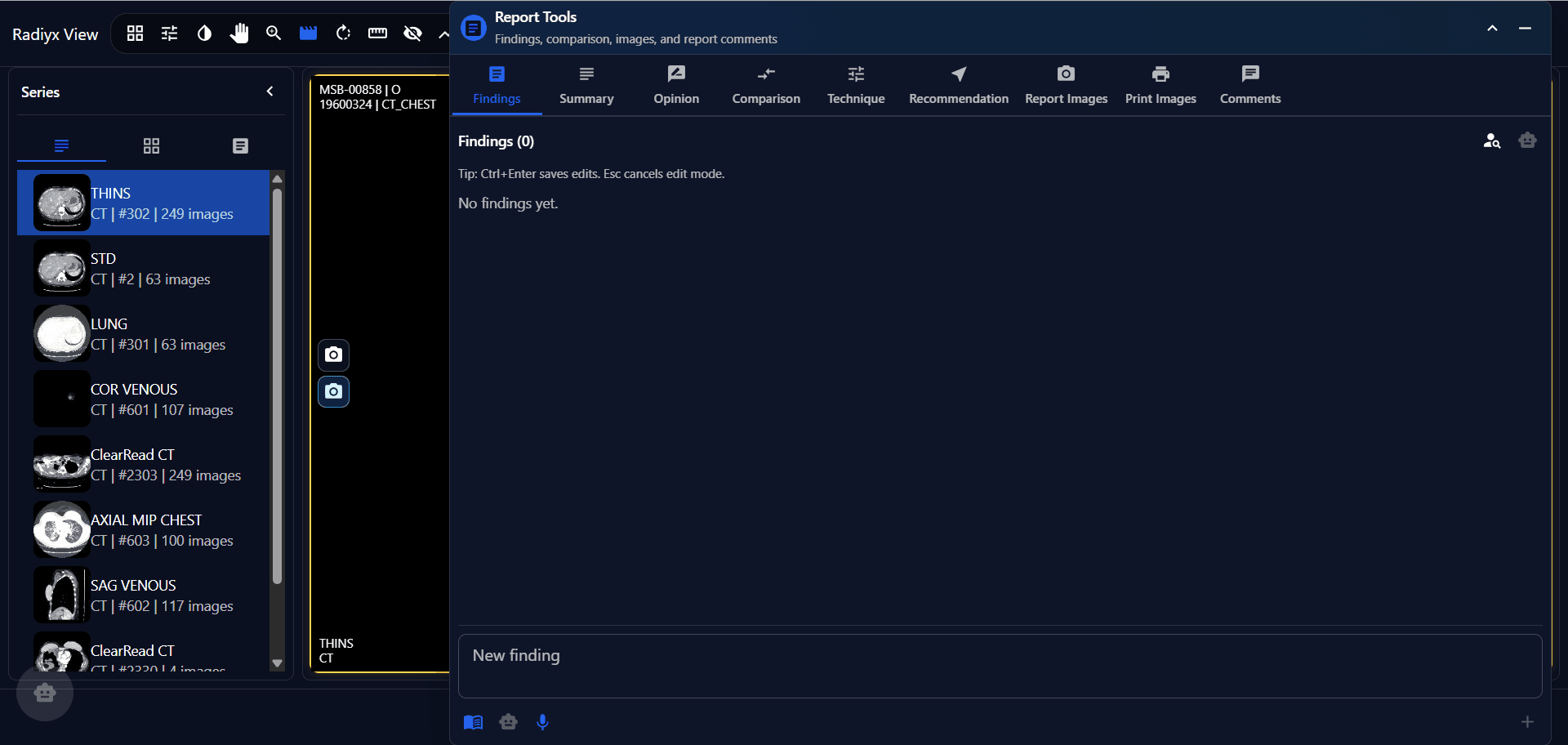Switch series panel to grid view

[x=151, y=146]
